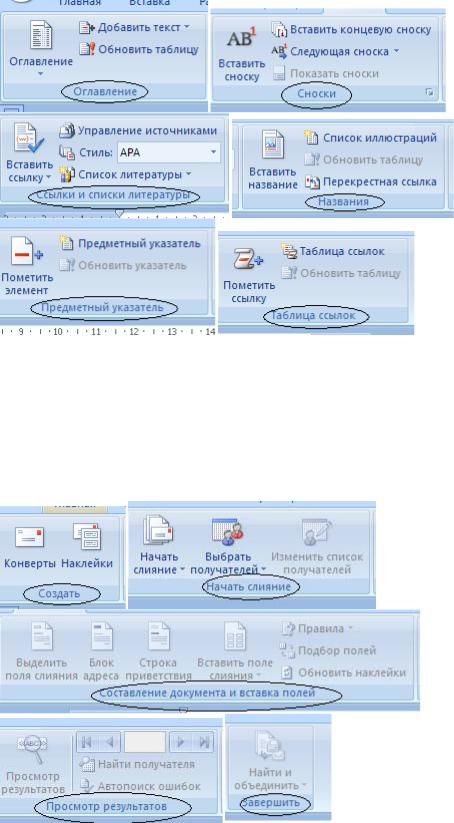Expand the Начать слияние dropdown arrow
This screenshot has width=454, height=823.
(183, 569)
